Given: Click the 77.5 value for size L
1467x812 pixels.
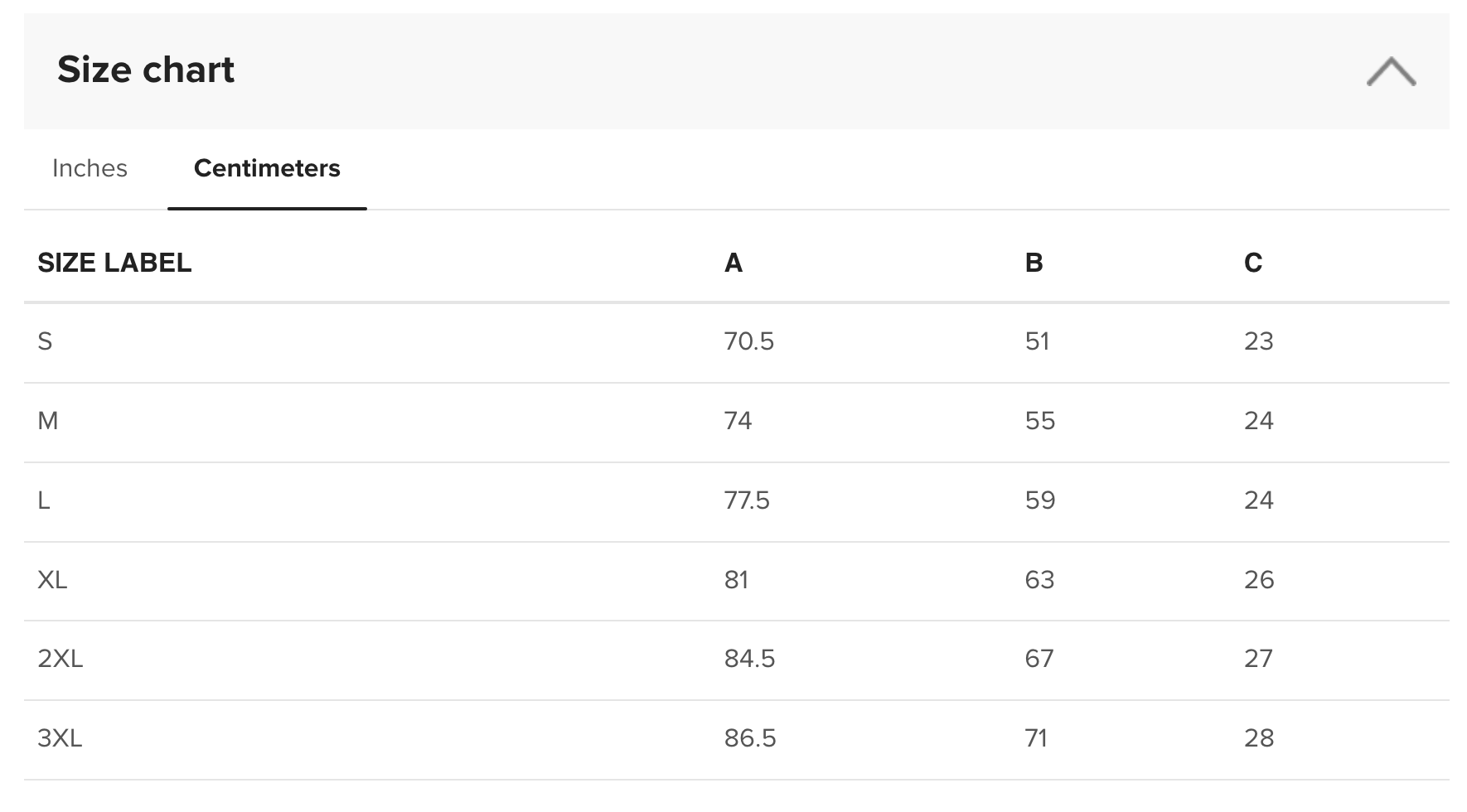Looking at the screenshot, I should click(747, 500).
